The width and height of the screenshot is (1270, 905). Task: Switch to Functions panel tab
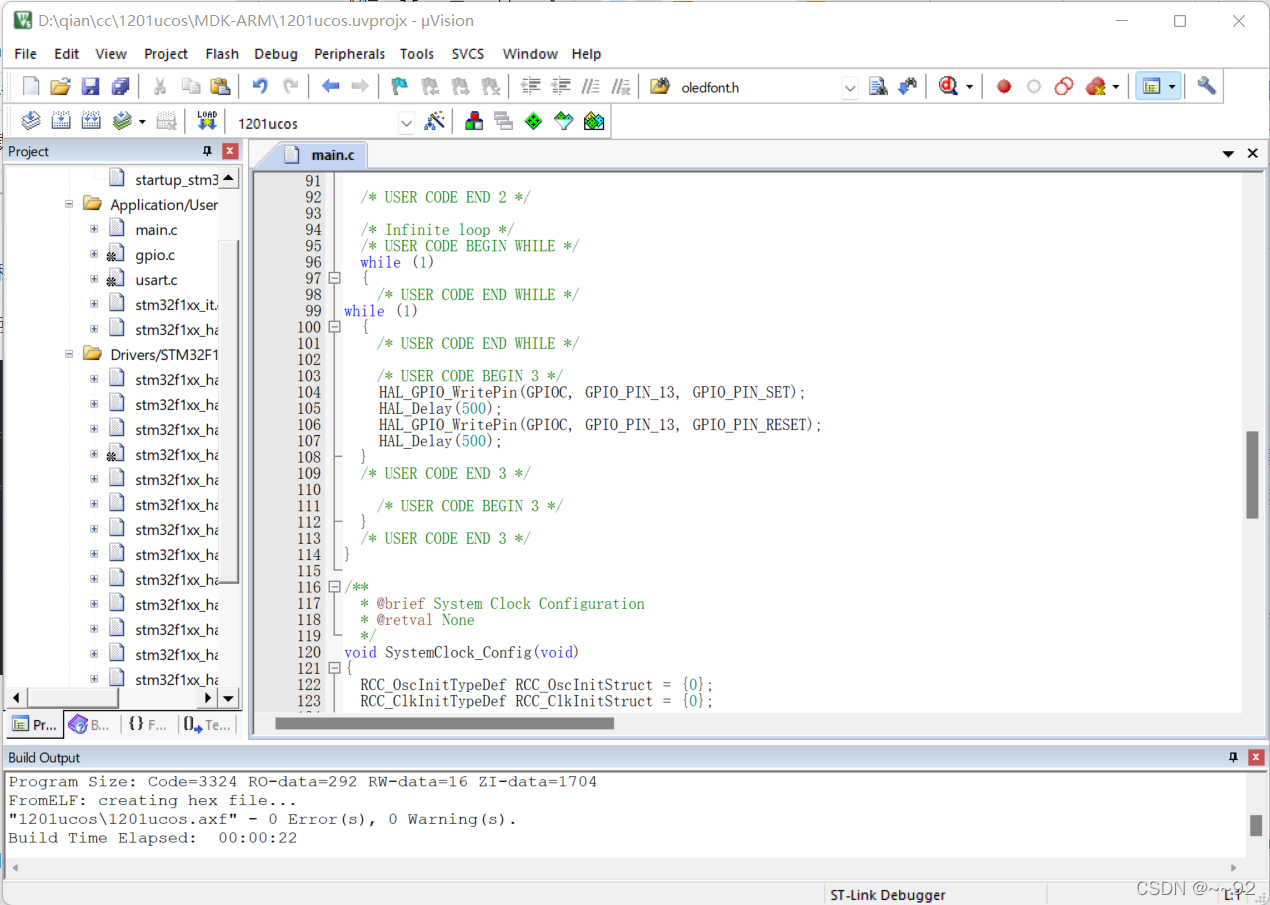pos(148,725)
